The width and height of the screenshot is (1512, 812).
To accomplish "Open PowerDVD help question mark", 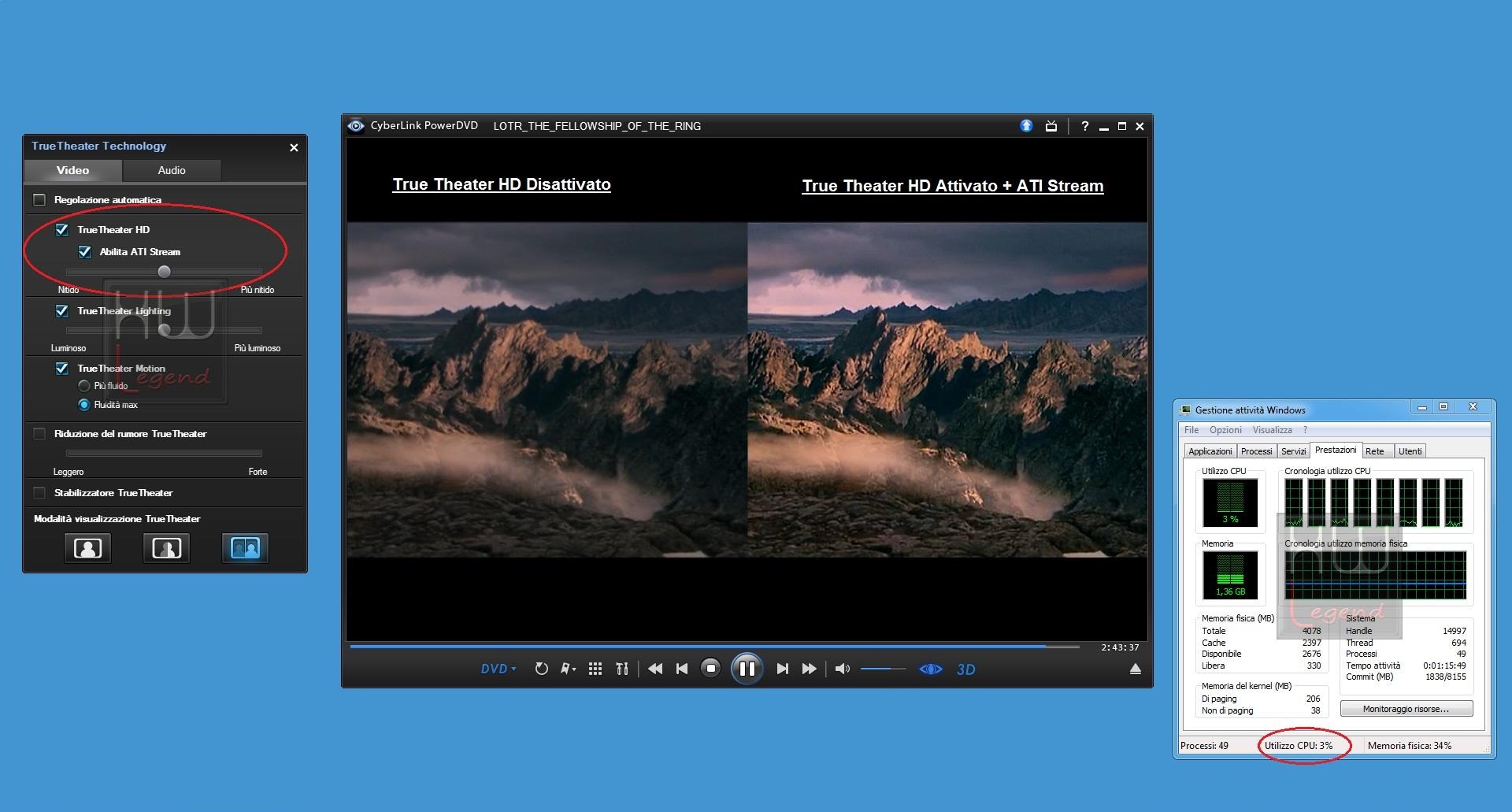I will 1084,126.
